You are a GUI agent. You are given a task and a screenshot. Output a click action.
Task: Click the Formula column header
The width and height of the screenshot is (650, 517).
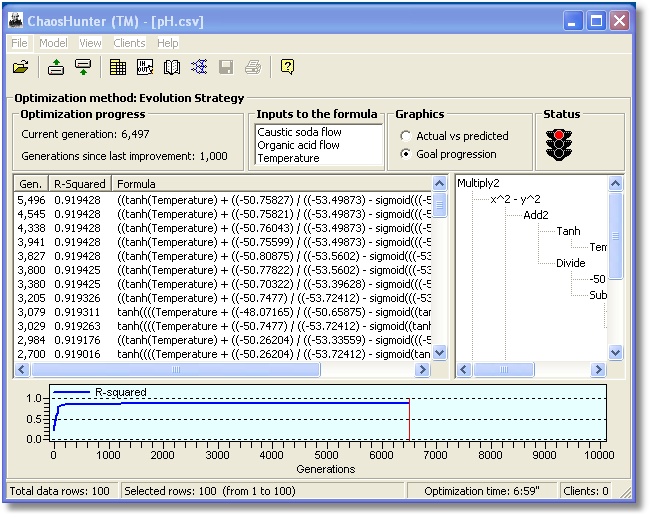pyautogui.click(x=272, y=184)
